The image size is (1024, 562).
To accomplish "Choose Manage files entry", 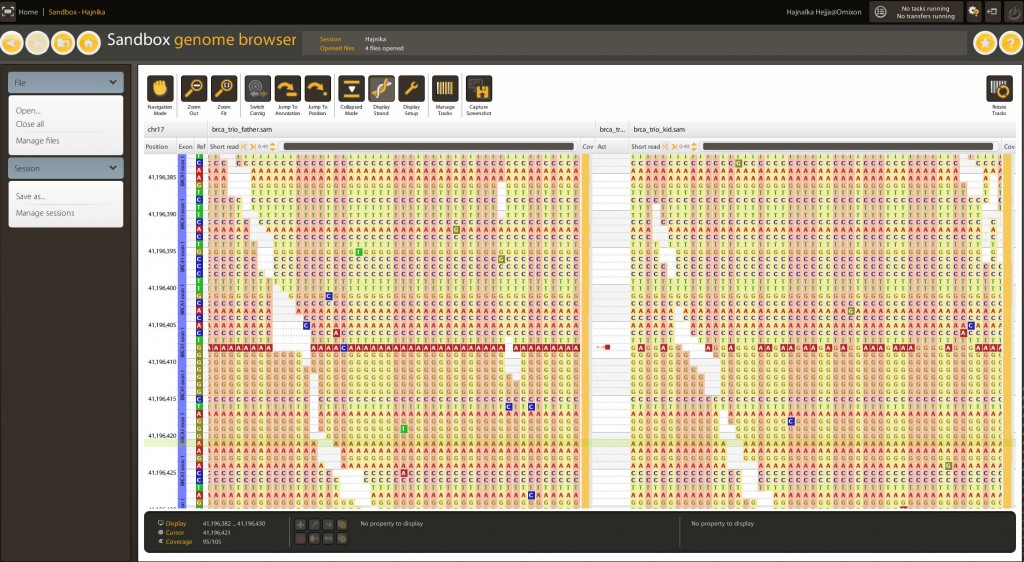I will (x=37, y=140).
